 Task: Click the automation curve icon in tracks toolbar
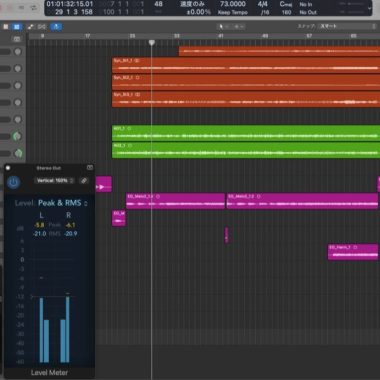pos(30,27)
